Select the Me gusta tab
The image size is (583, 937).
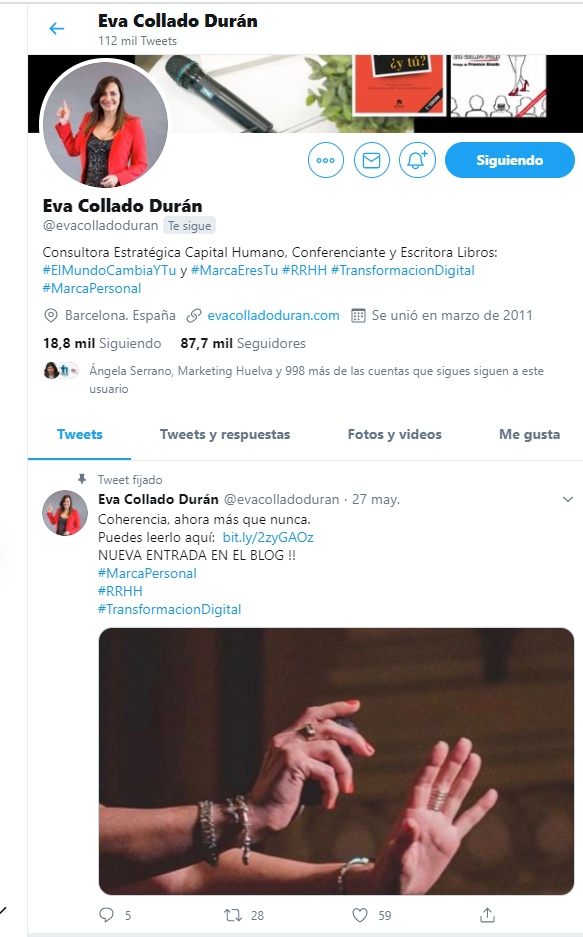(529, 434)
